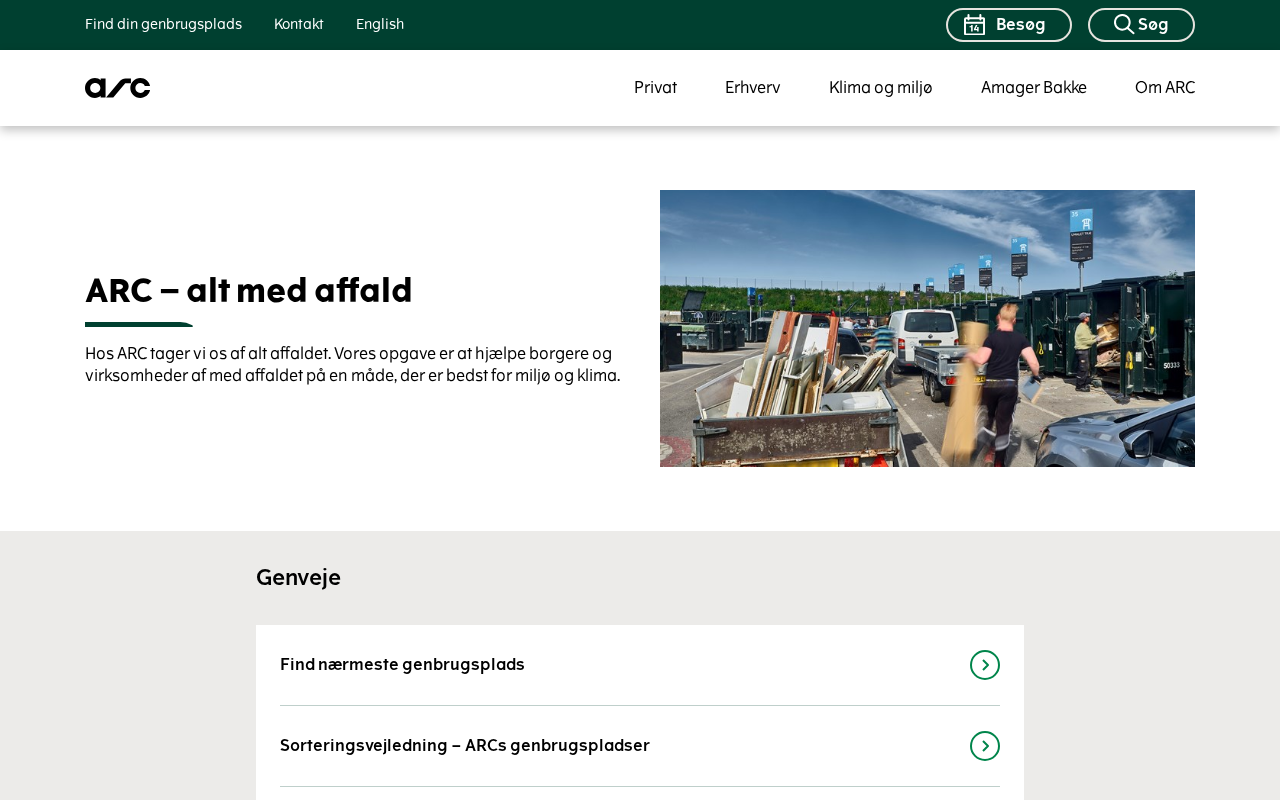Image resolution: width=1280 pixels, height=800 pixels.
Task: Click the calendar icon in the Besøg button
Action: [x=974, y=25]
